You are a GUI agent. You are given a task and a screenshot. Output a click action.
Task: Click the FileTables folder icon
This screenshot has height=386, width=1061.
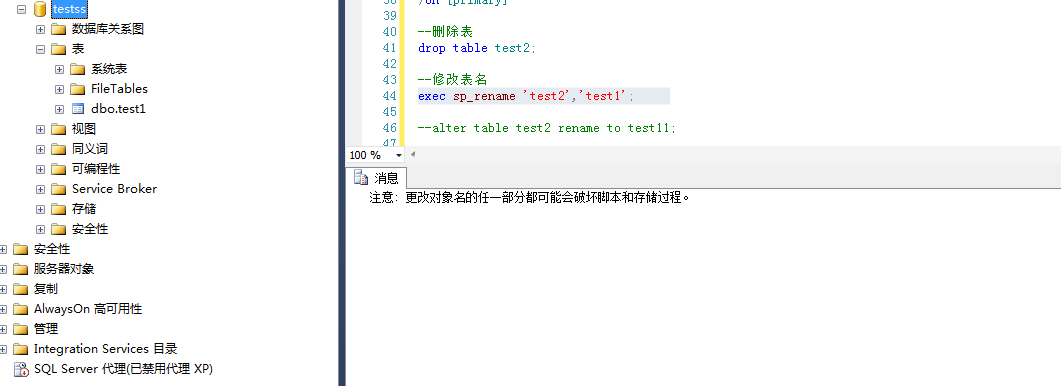tap(78, 89)
